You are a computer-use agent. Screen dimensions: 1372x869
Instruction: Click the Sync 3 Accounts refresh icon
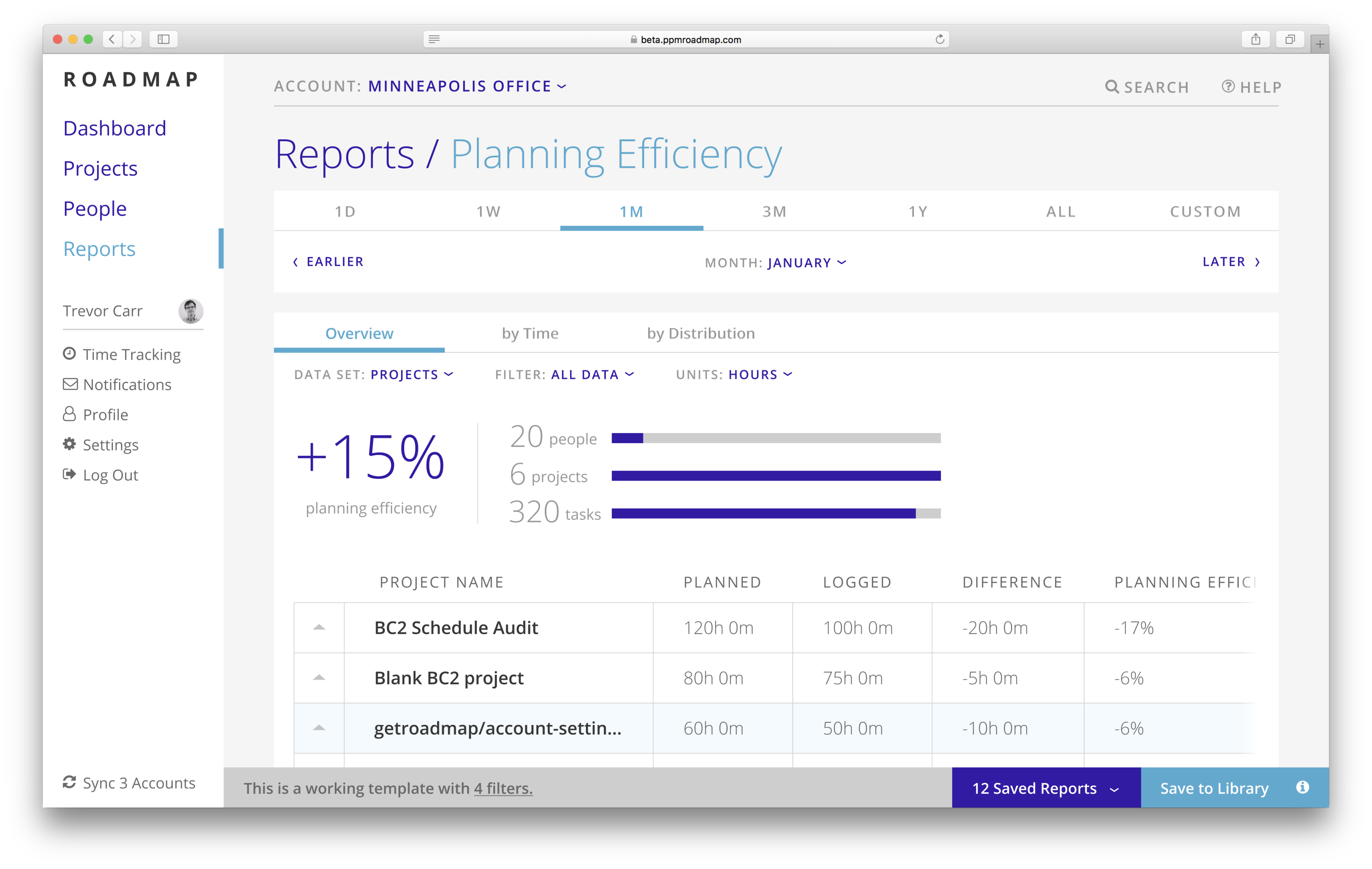[69, 783]
